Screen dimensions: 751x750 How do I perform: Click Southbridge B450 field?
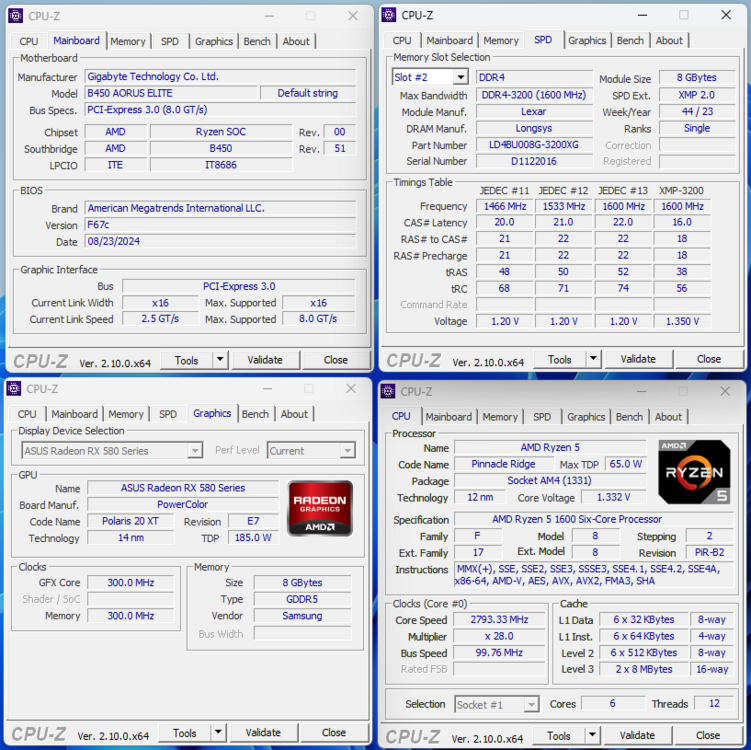click(221, 148)
